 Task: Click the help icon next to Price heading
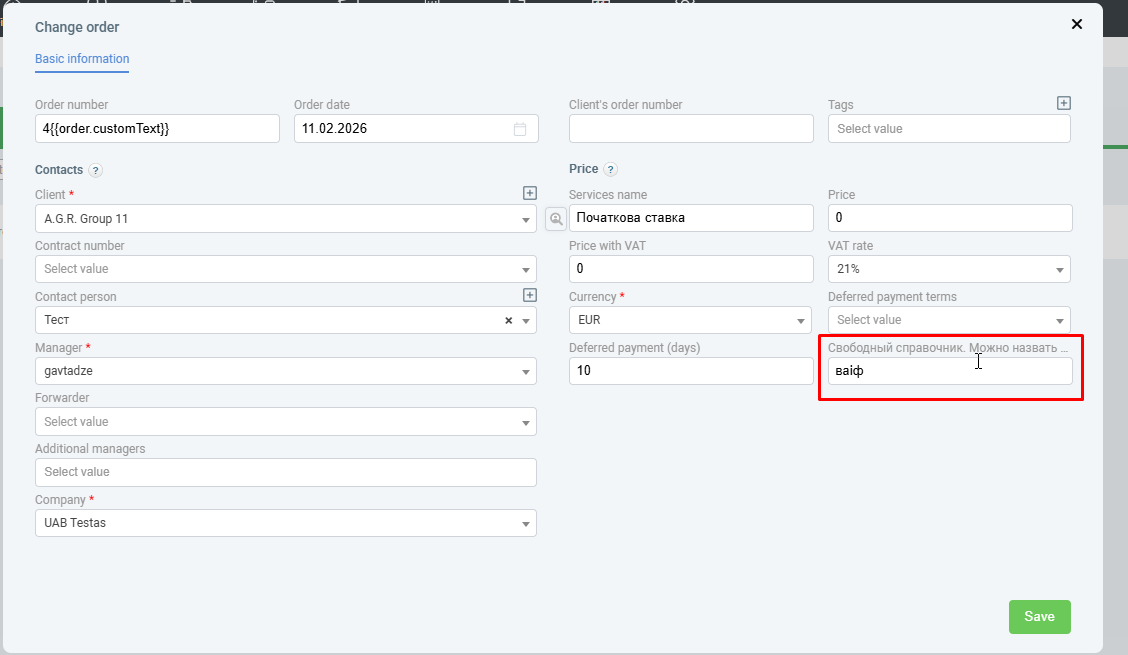coord(611,170)
